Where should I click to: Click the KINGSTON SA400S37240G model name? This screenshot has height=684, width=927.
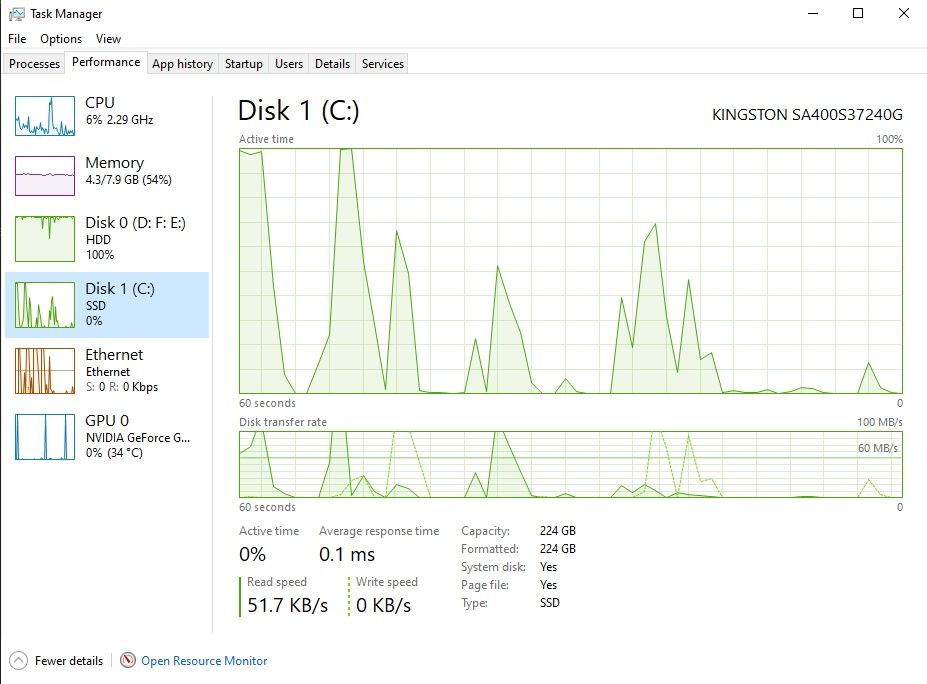point(807,115)
